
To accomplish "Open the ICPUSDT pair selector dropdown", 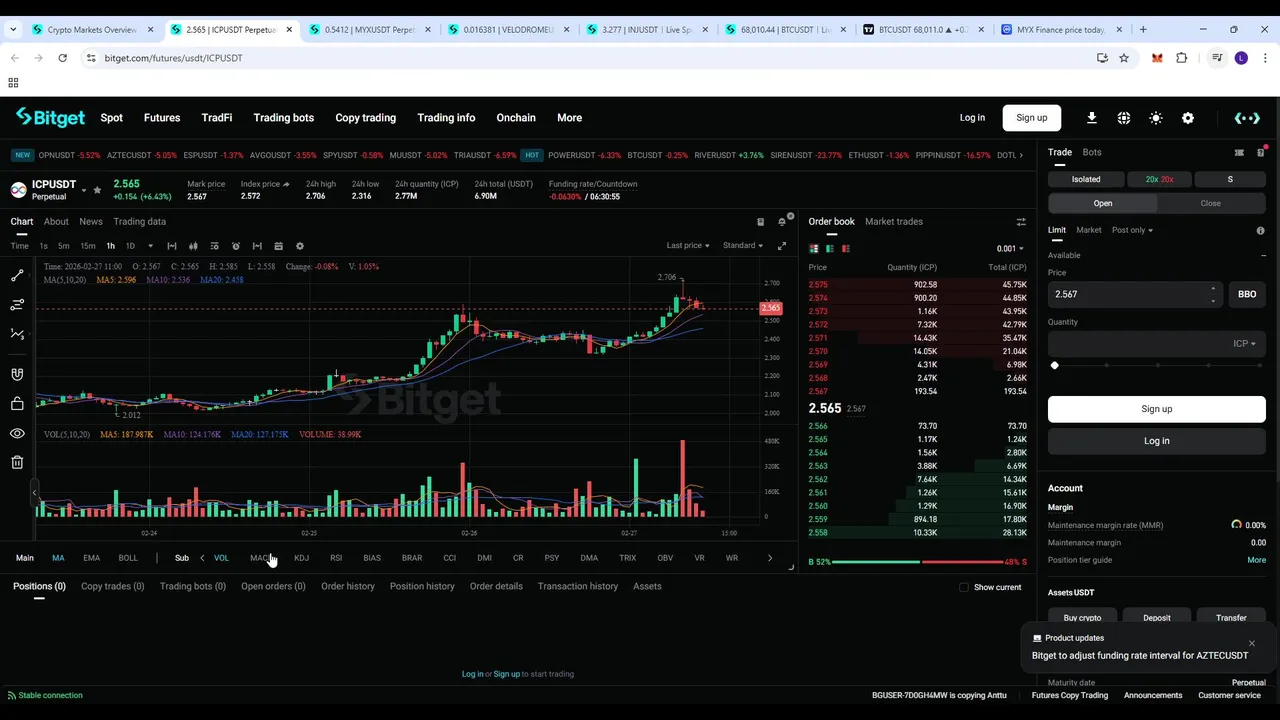I will [84, 190].
